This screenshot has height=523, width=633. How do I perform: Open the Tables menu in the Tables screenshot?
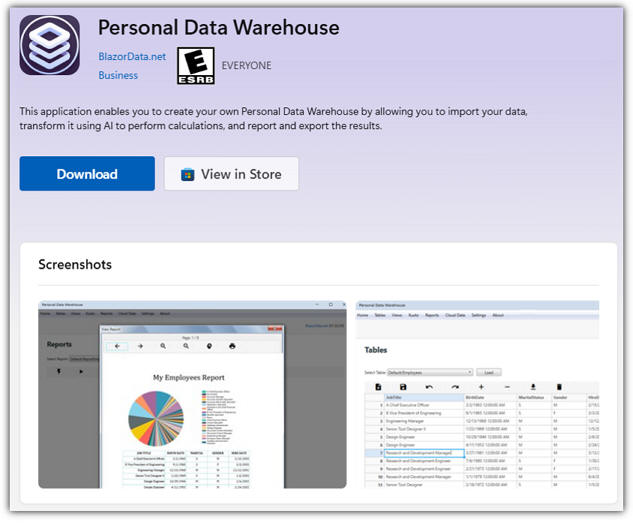tap(380, 315)
